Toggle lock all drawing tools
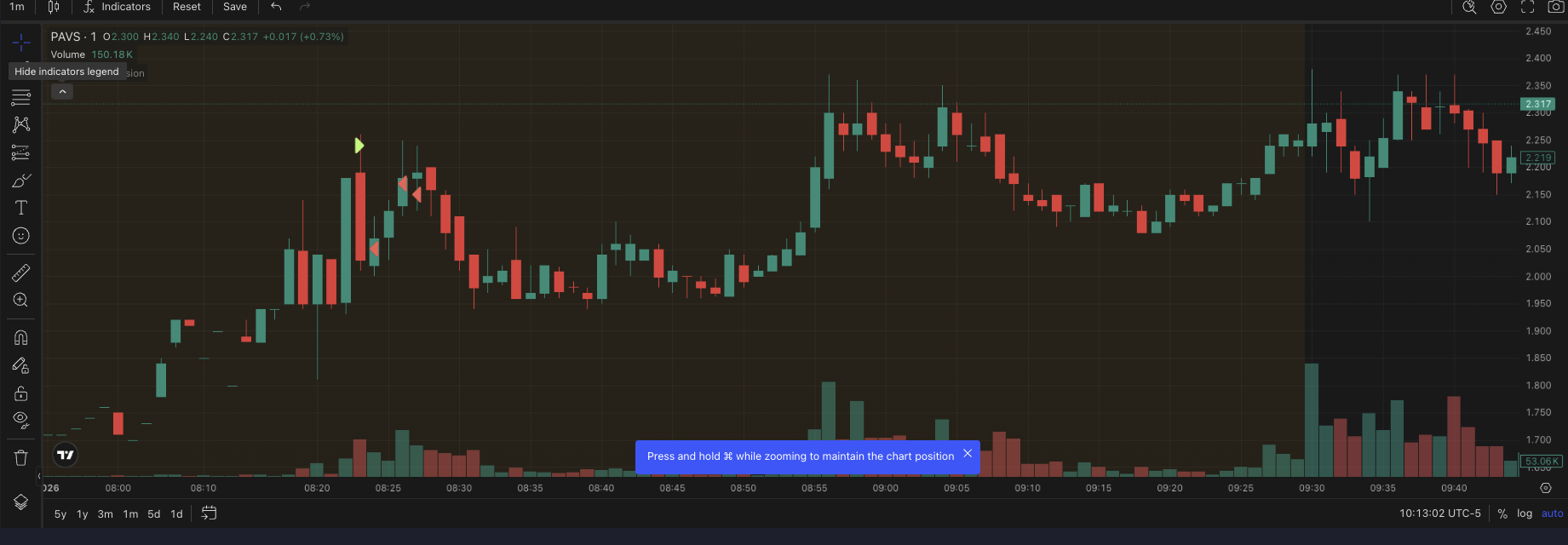 coord(20,393)
